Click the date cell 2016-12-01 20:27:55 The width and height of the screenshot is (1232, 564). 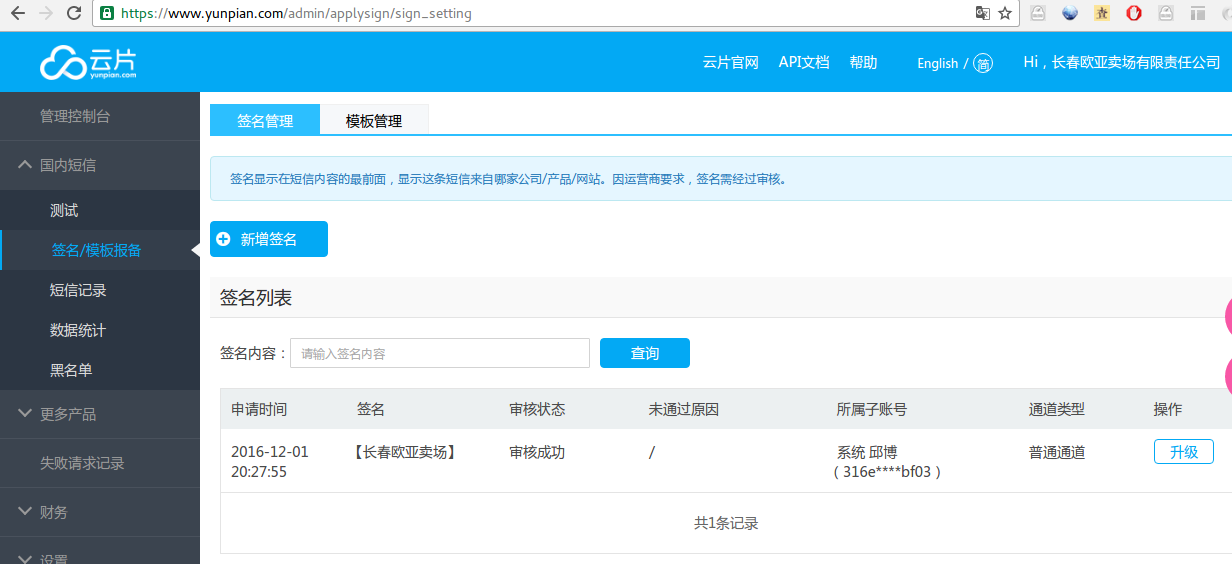point(270,461)
